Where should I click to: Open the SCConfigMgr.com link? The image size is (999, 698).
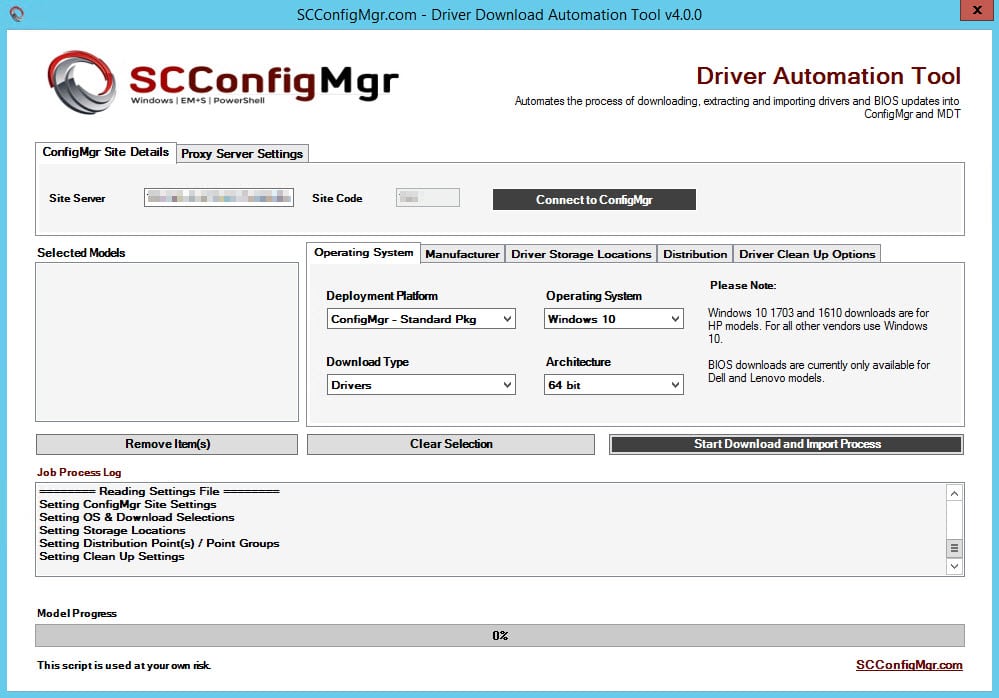click(909, 665)
